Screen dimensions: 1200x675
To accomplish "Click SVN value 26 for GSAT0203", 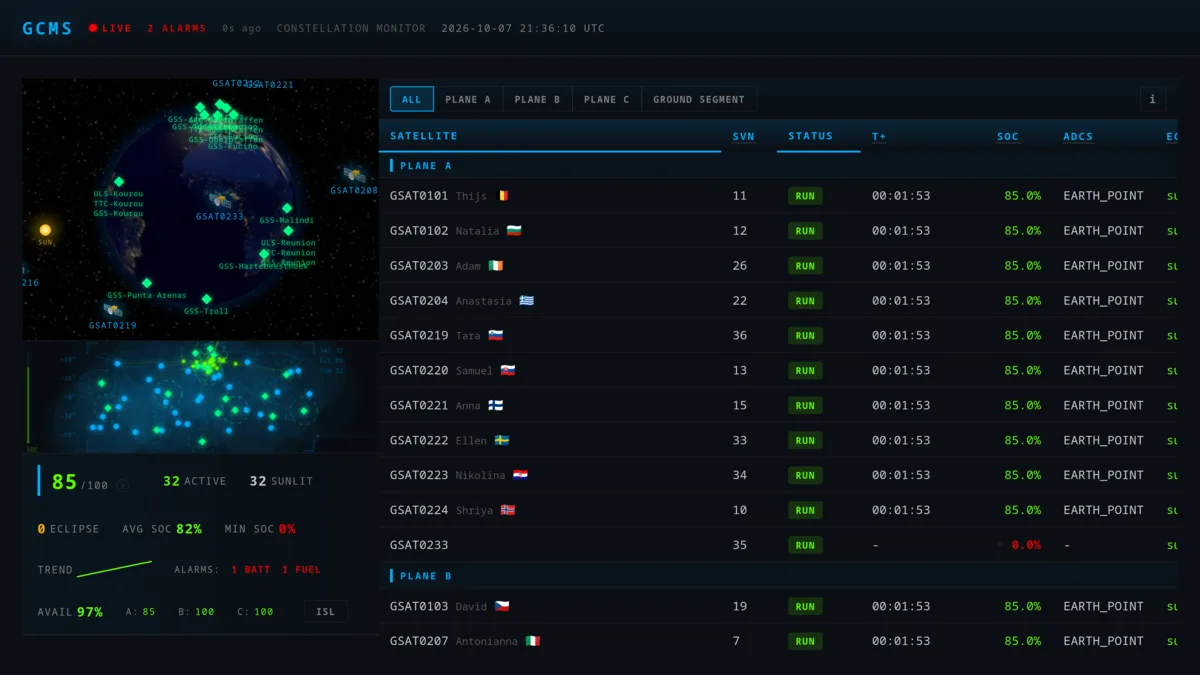I will [739, 266].
